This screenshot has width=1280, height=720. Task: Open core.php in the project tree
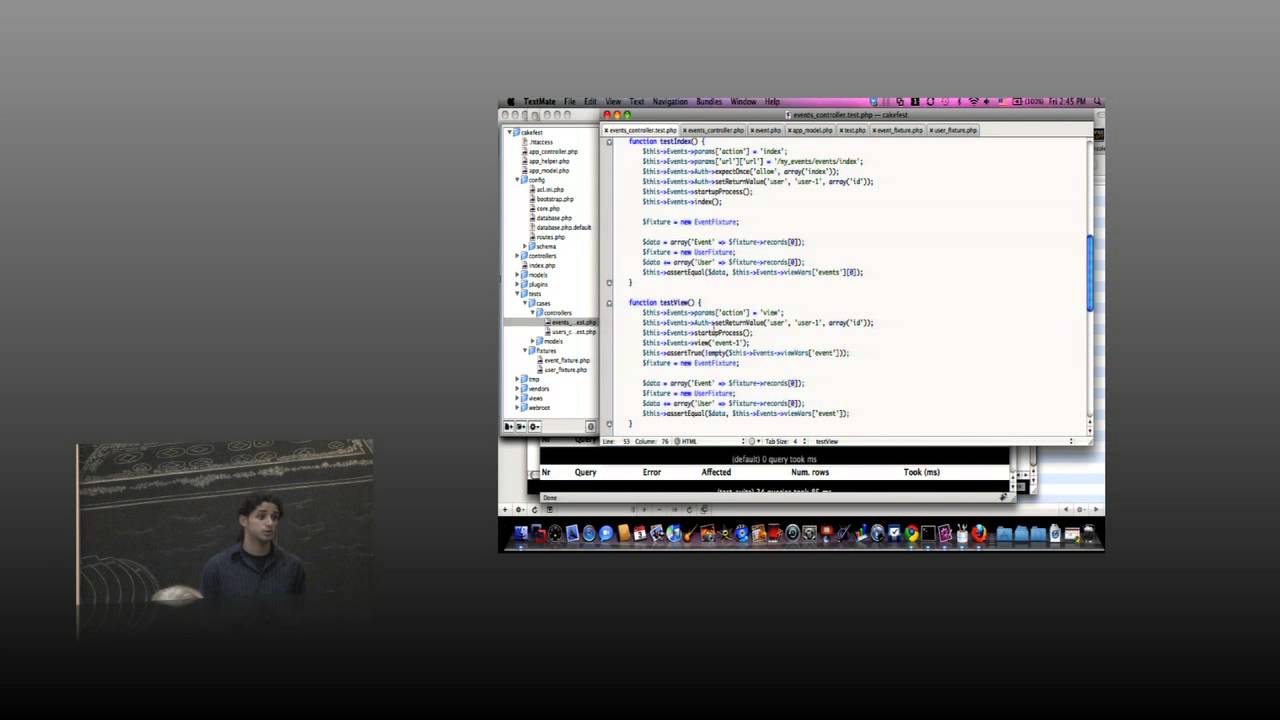[x=547, y=208]
